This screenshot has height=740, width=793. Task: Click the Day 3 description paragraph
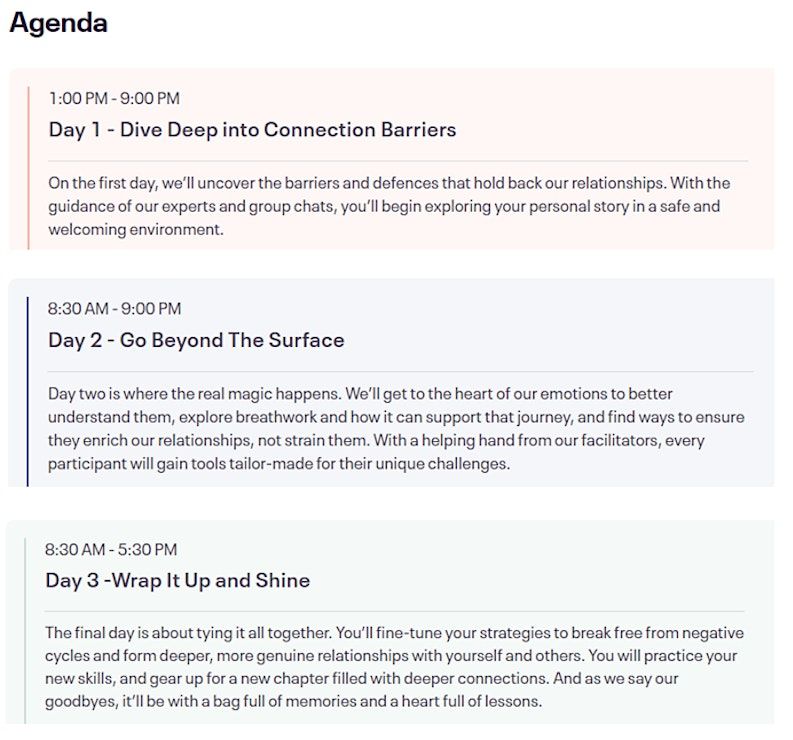coord(394,667)
